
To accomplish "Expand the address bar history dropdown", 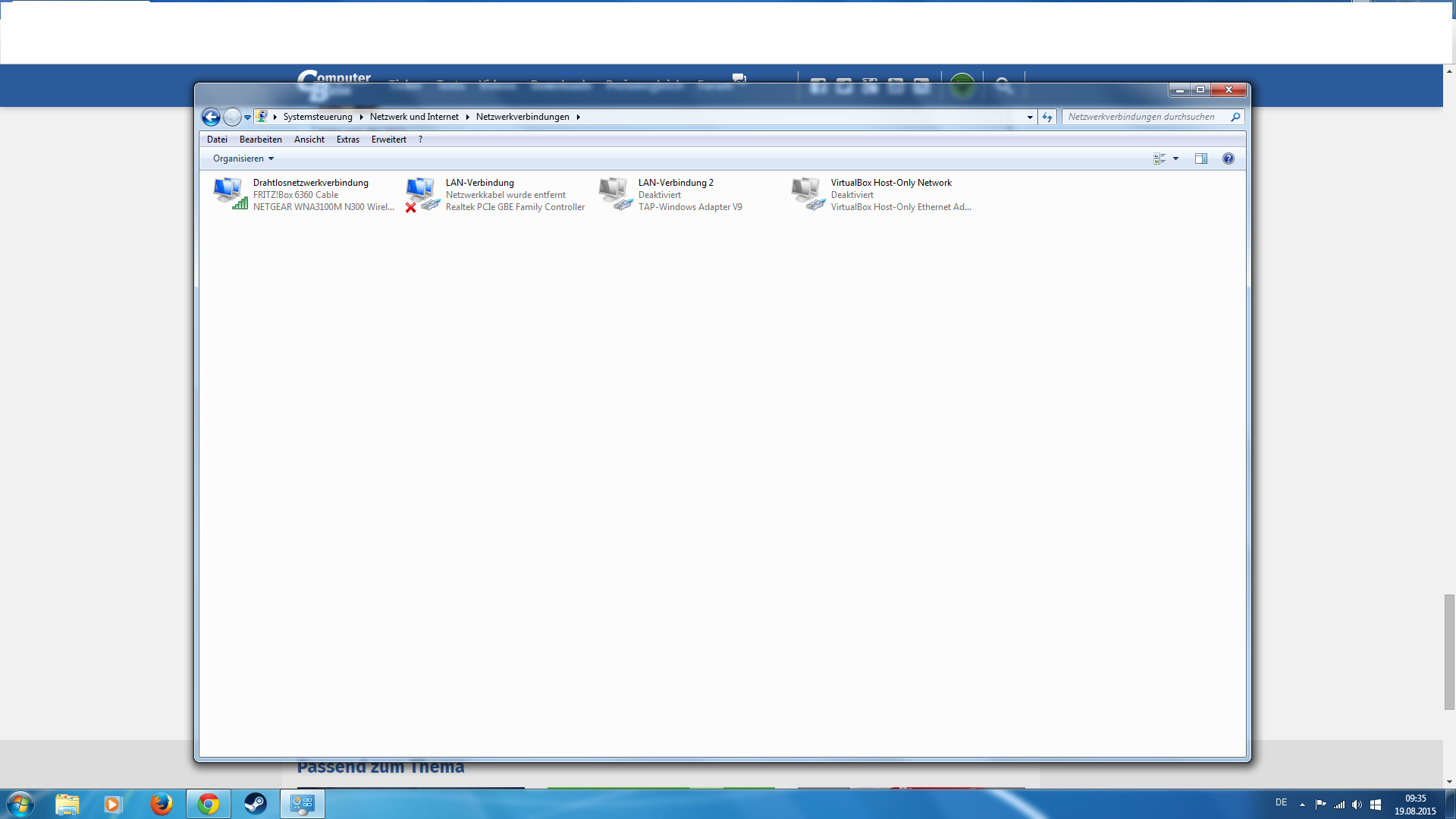I will tap(1030, 117).
